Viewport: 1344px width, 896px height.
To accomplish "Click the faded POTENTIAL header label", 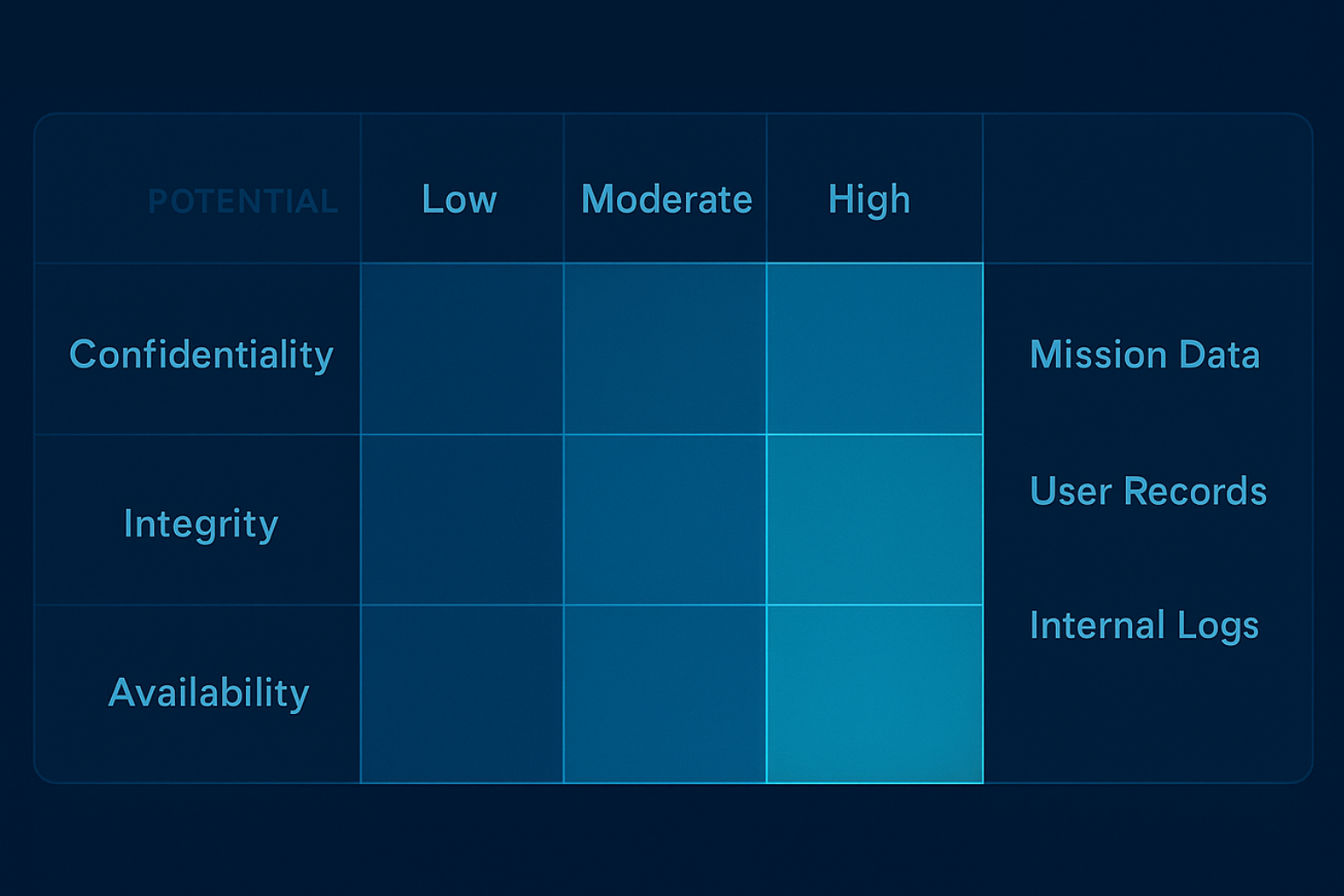I will tap(242, 201).
